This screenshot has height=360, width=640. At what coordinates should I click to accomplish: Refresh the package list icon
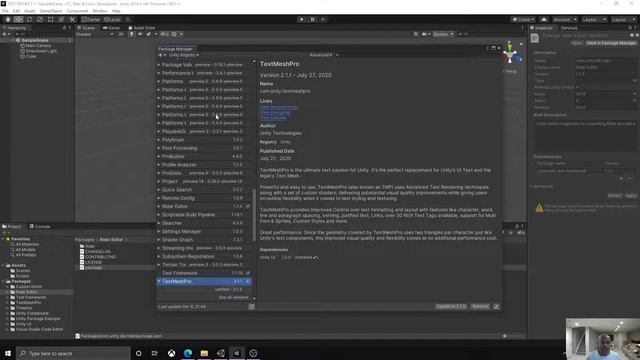click(x=251, y=307)
